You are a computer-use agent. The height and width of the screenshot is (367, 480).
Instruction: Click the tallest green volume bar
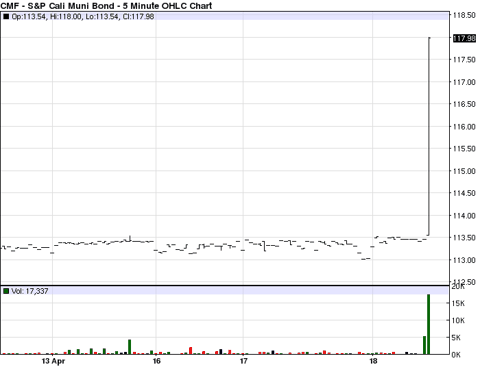tap(428, 324)
